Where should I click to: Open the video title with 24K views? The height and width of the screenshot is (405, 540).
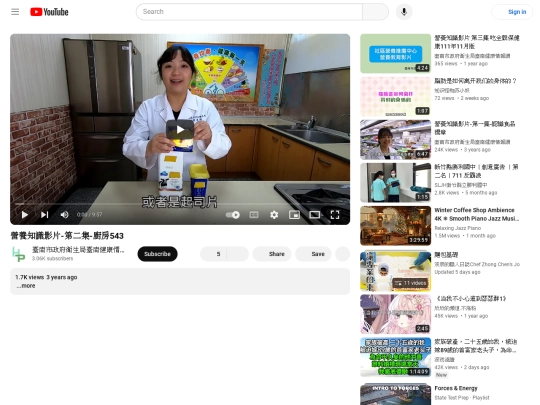(x=475, y=128)
